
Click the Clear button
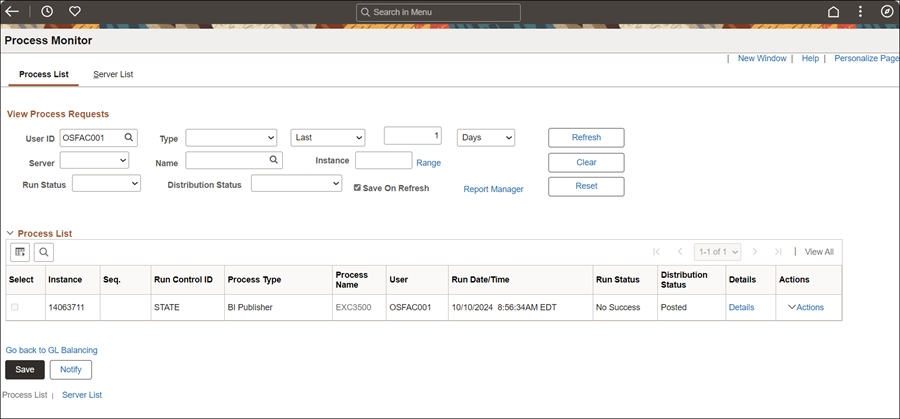[x=586, y=162]
